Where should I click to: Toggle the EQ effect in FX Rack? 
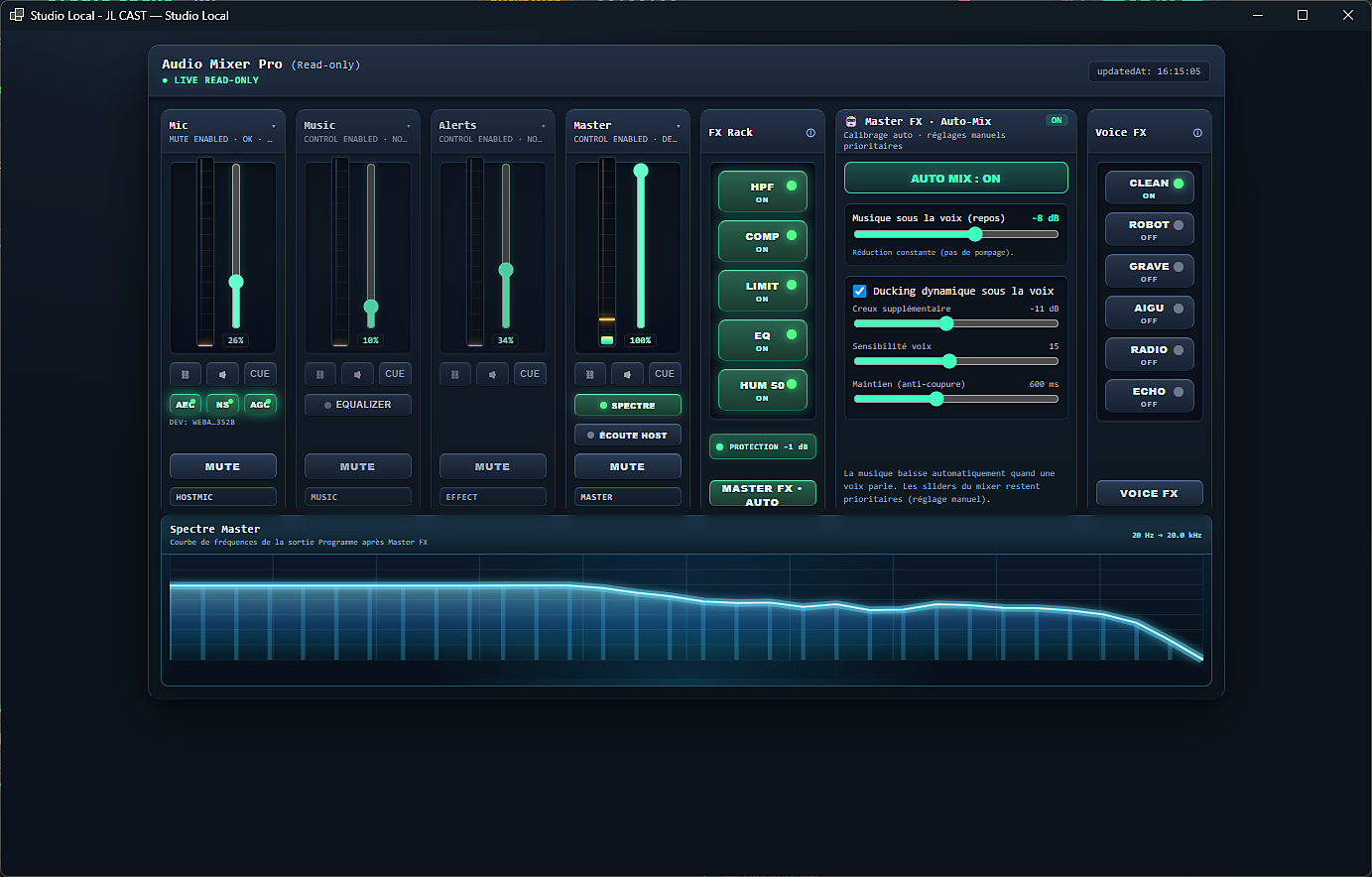pyautogui.click(x=763, y=340)
